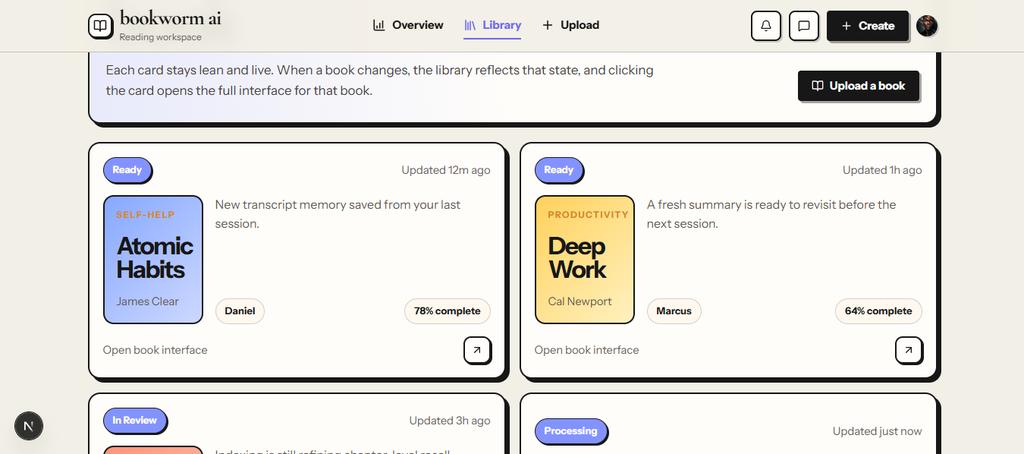1024x454 pixels.
Task: Click Atomic Habits book cover
Action: coord(153,259)
